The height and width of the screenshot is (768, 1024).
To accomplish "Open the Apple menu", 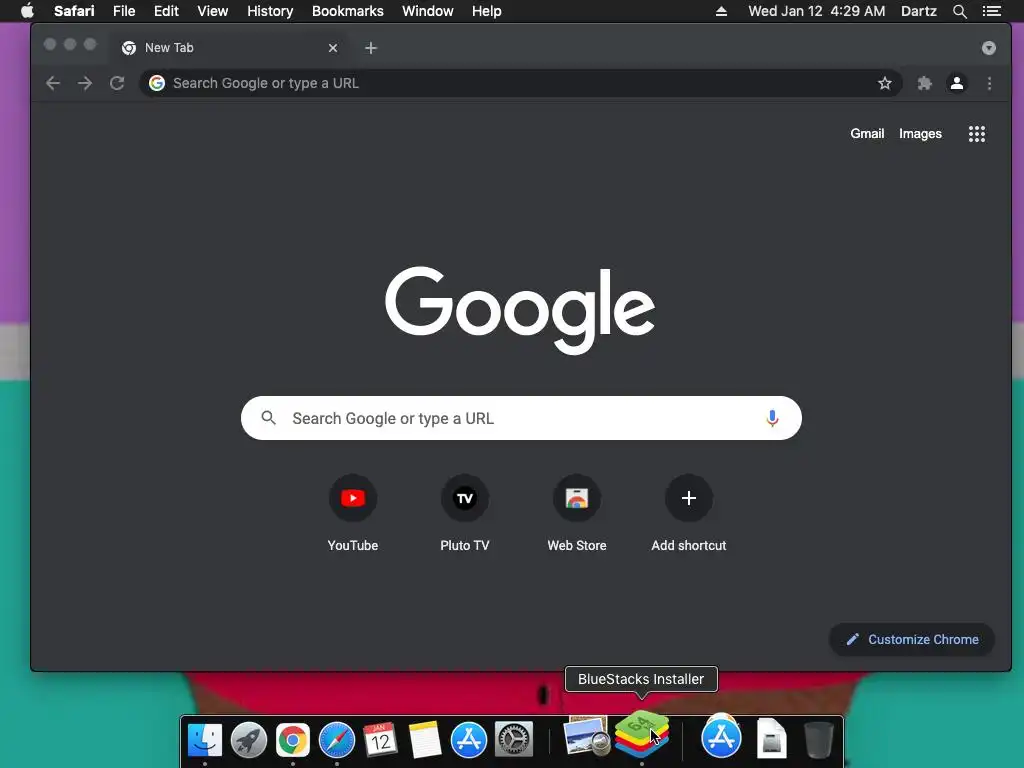I will (x=27, y=11).
